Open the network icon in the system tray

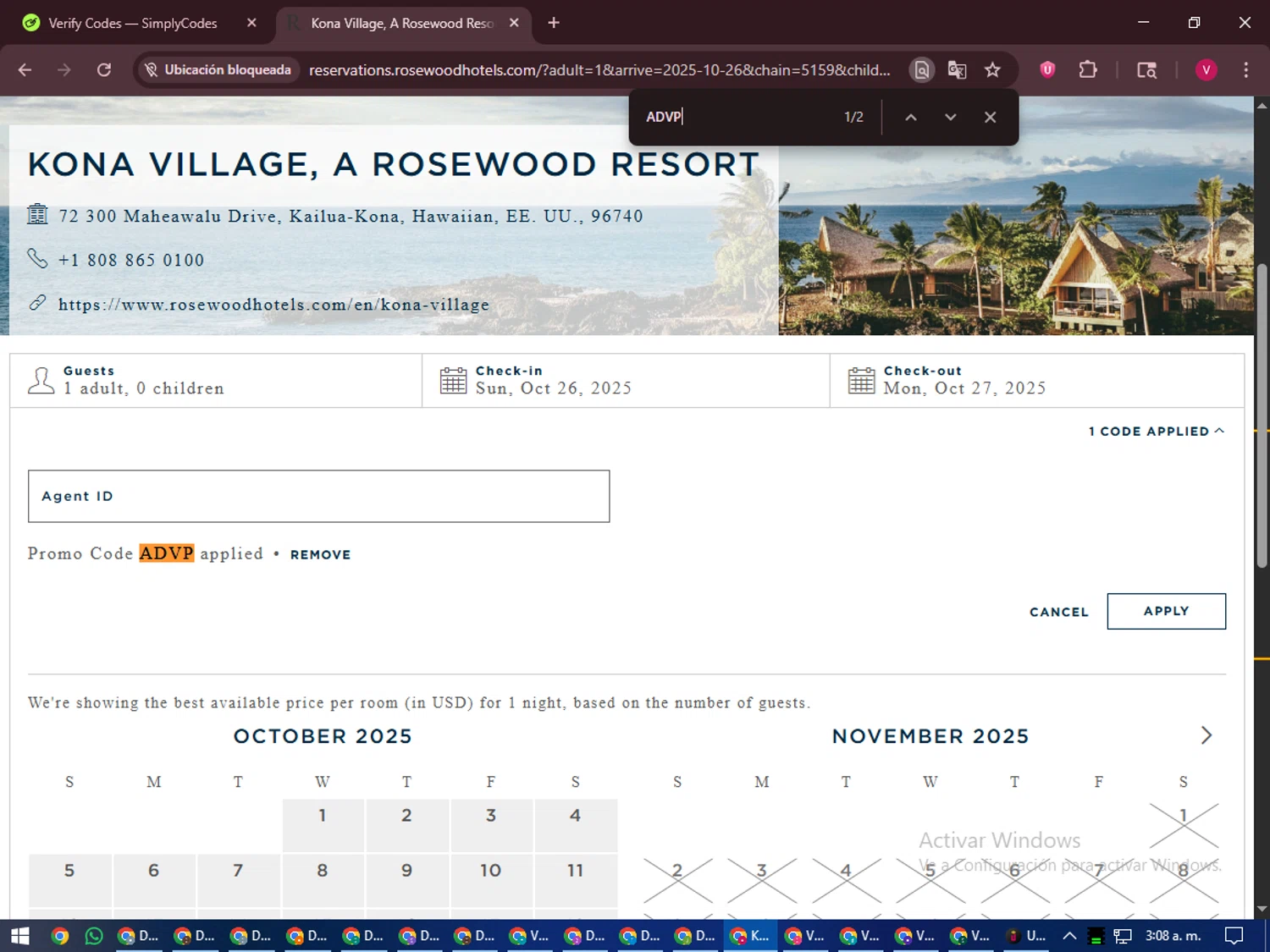pos(1123,936)
